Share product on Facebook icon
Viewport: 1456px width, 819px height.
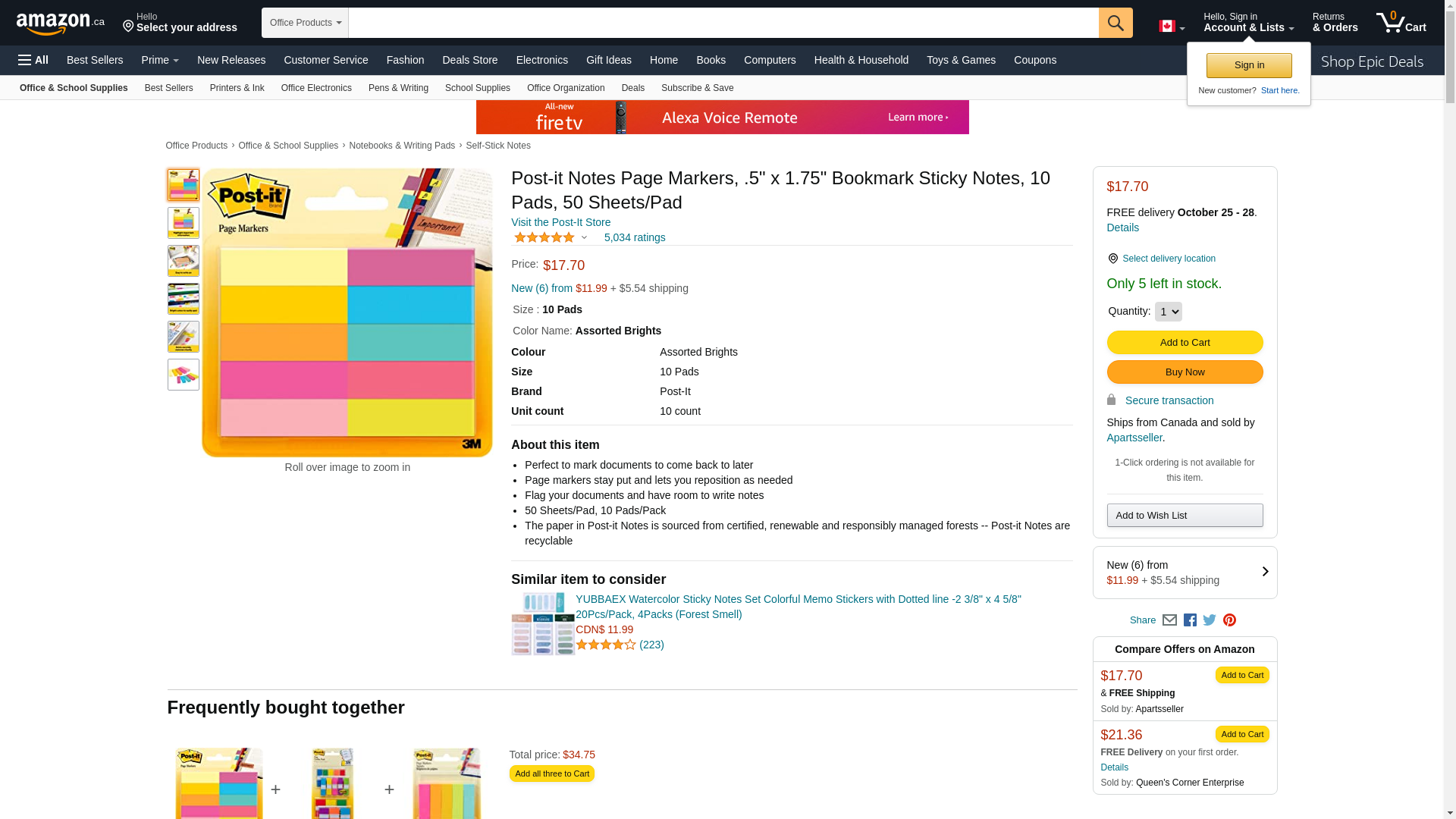(1190, 620)
